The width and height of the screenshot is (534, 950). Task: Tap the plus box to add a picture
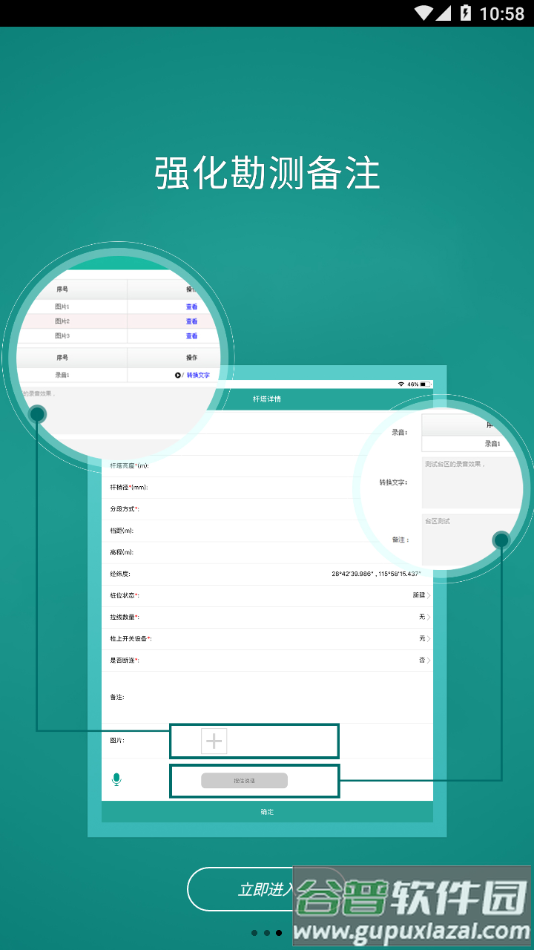pos(214,741)
